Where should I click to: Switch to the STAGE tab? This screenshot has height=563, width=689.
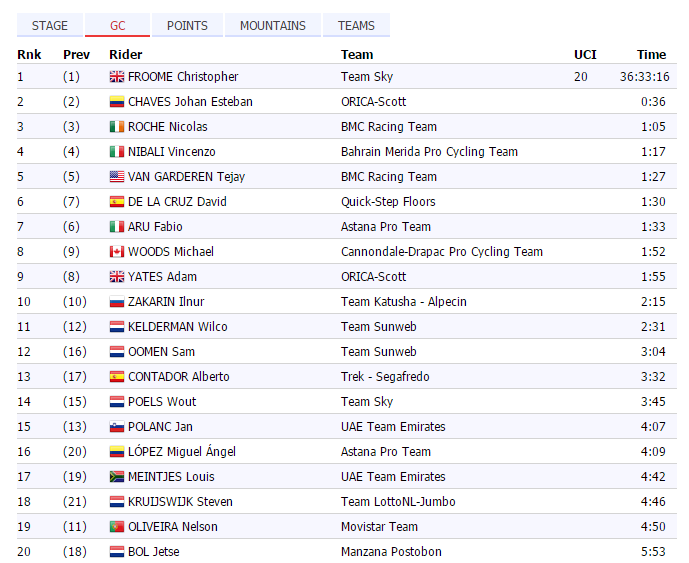[x=50, y=25]
